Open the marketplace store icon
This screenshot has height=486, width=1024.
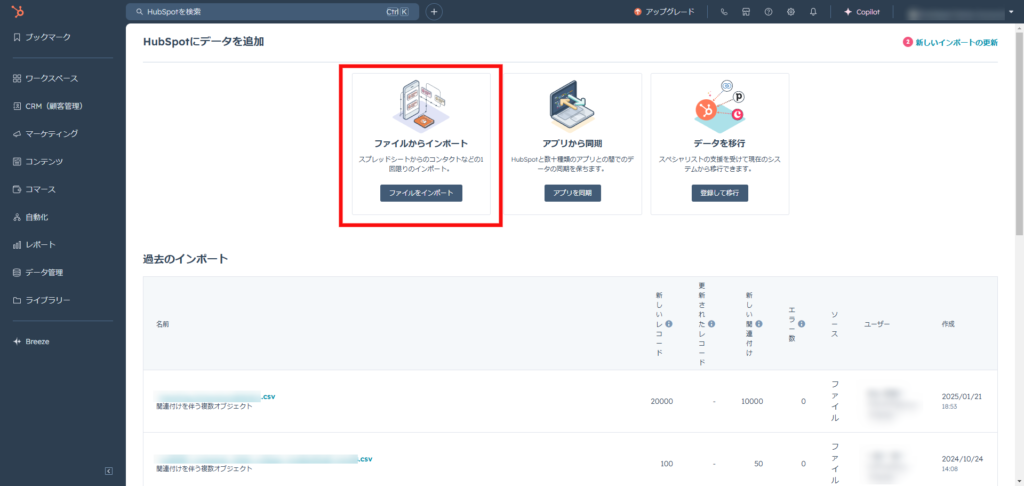[746, 12]
